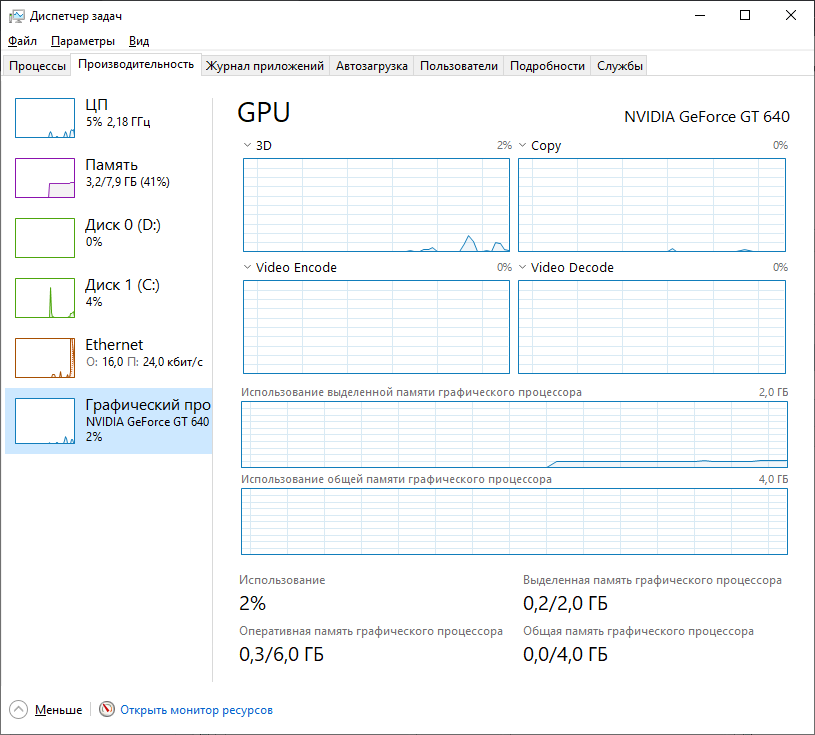This screenshot has height=735, width=815.
Task: Open the Открыть монитор ресурсов link
Action: tap(196, 710)
